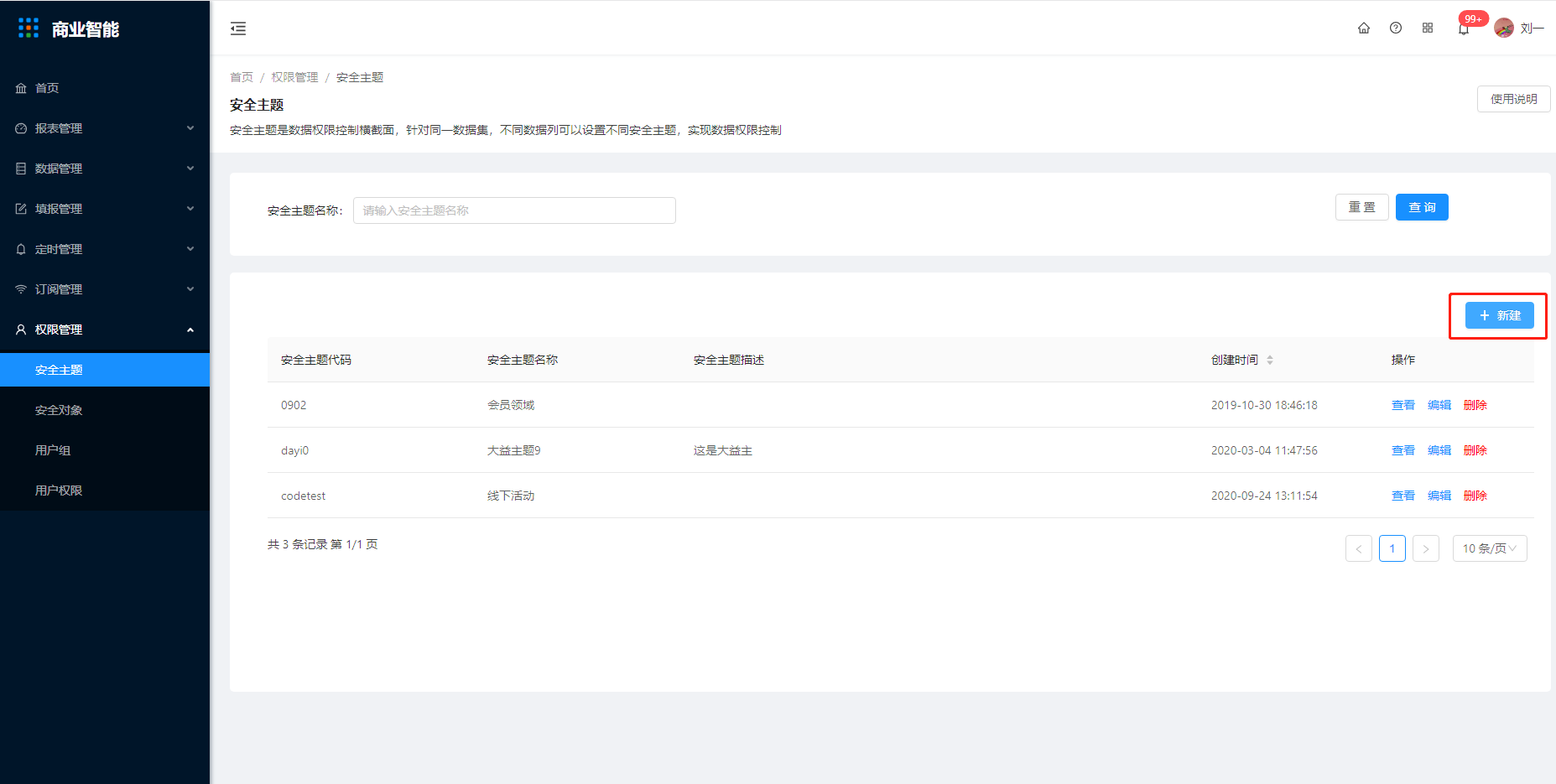1556x784 pixels.
Task: Delete the codetest row with 删除
Action: (1475, 496)
